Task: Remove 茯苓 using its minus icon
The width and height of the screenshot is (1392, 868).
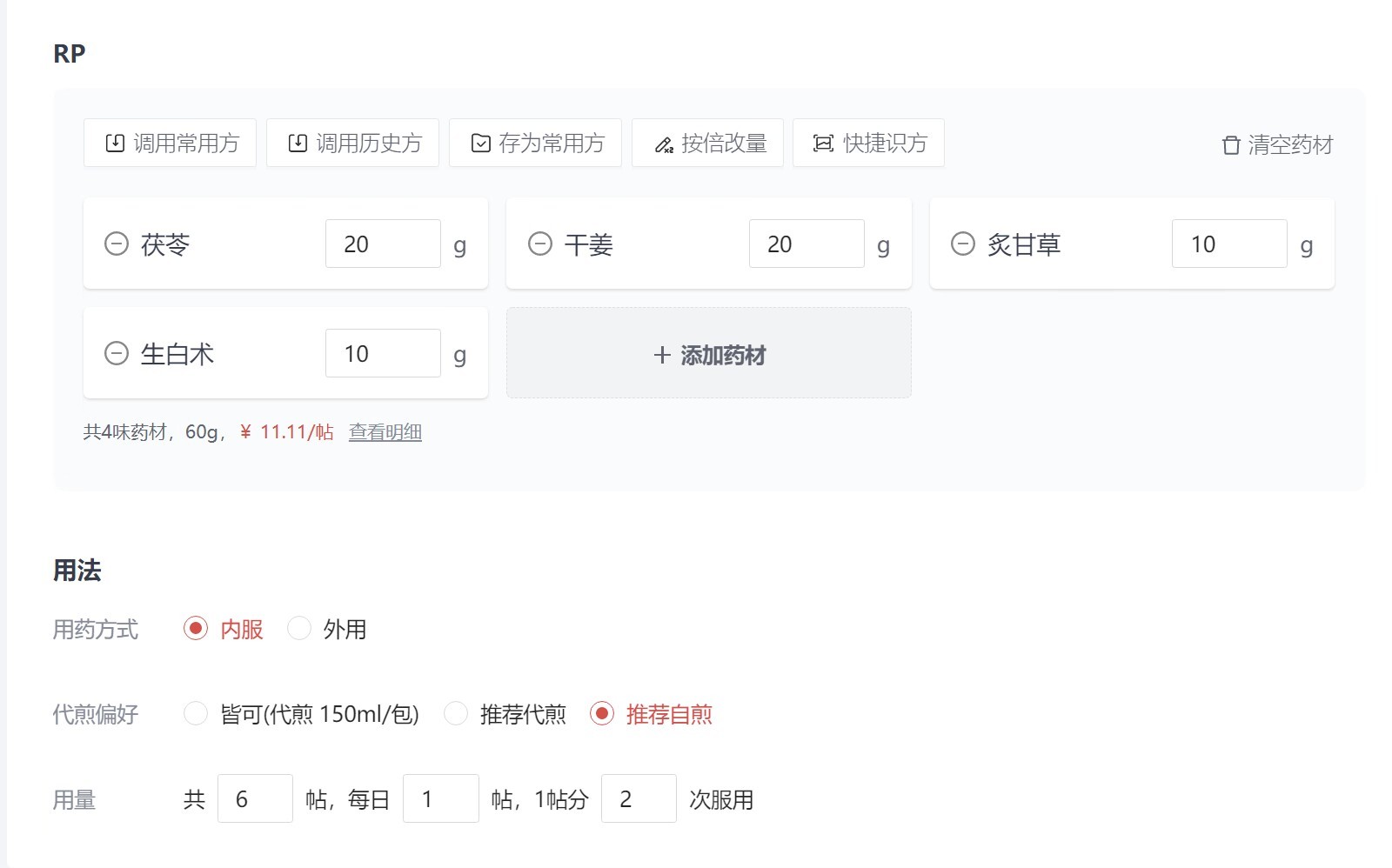Action: coord(117,244)
